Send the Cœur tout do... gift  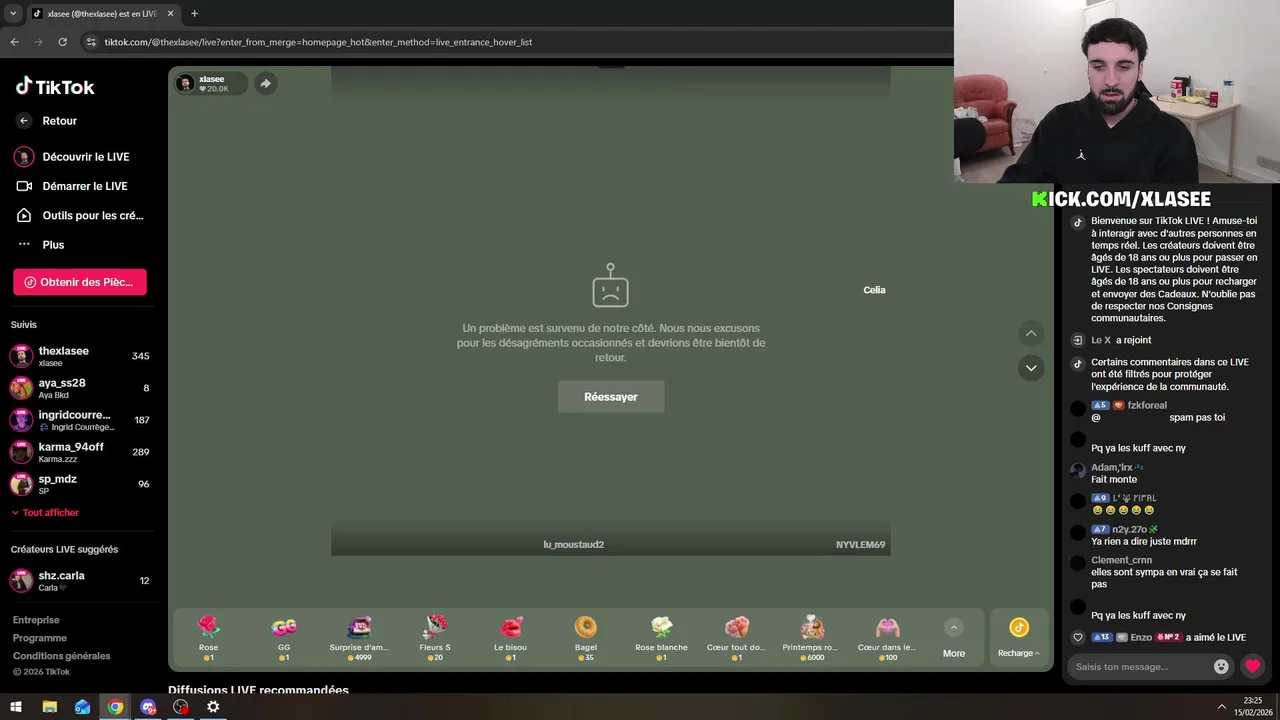[737, 638]
